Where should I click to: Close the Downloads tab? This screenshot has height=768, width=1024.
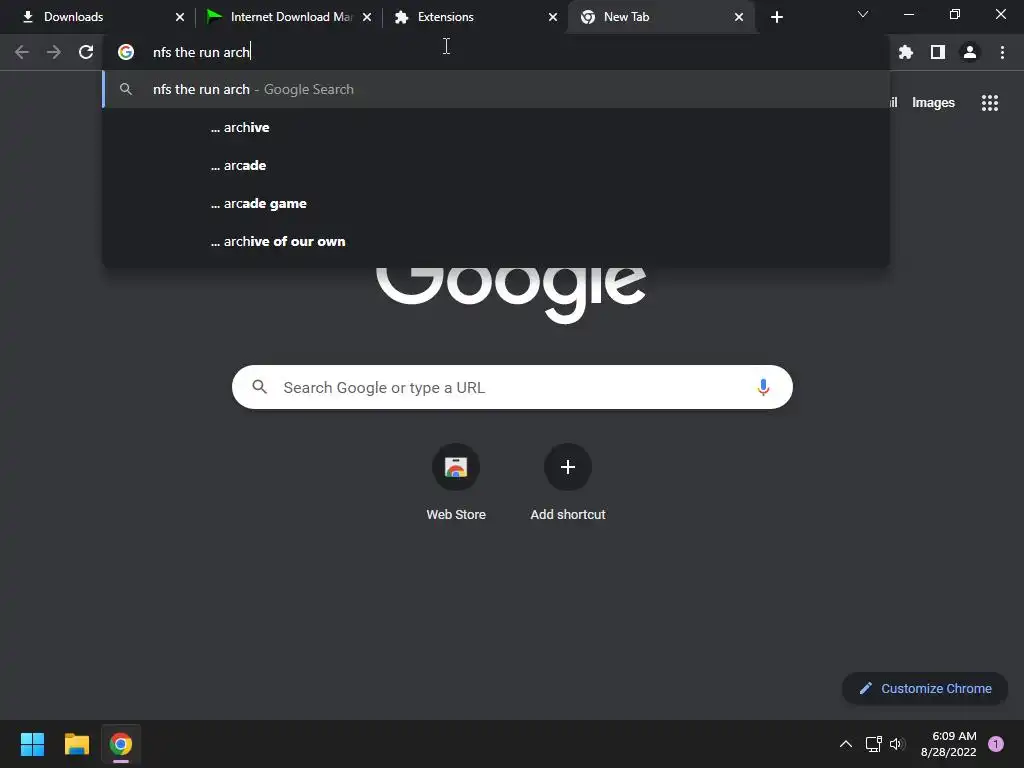pyautogui.click(x=180, y=17)
